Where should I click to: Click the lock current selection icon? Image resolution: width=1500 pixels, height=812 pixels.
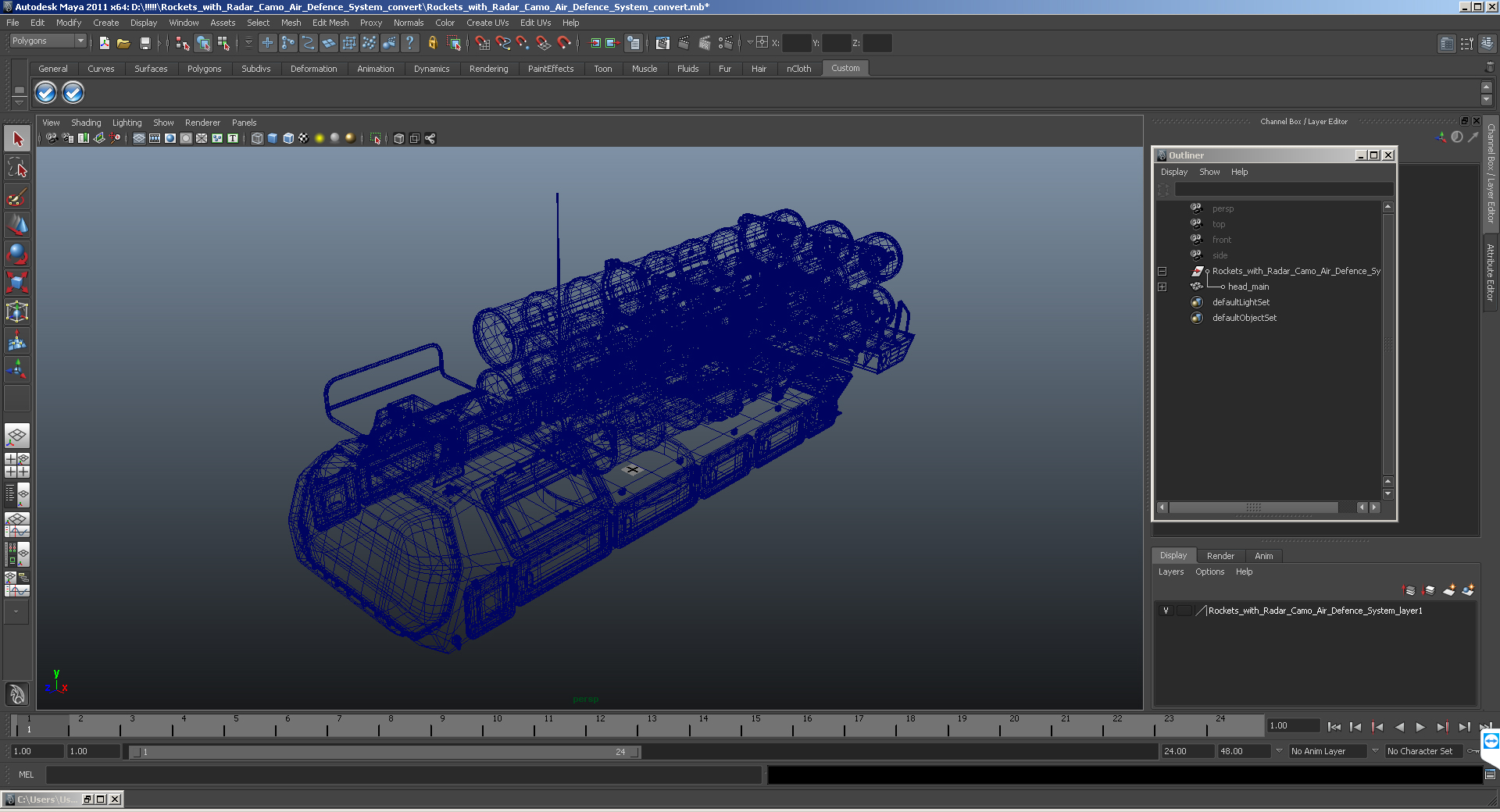(432, 43)
